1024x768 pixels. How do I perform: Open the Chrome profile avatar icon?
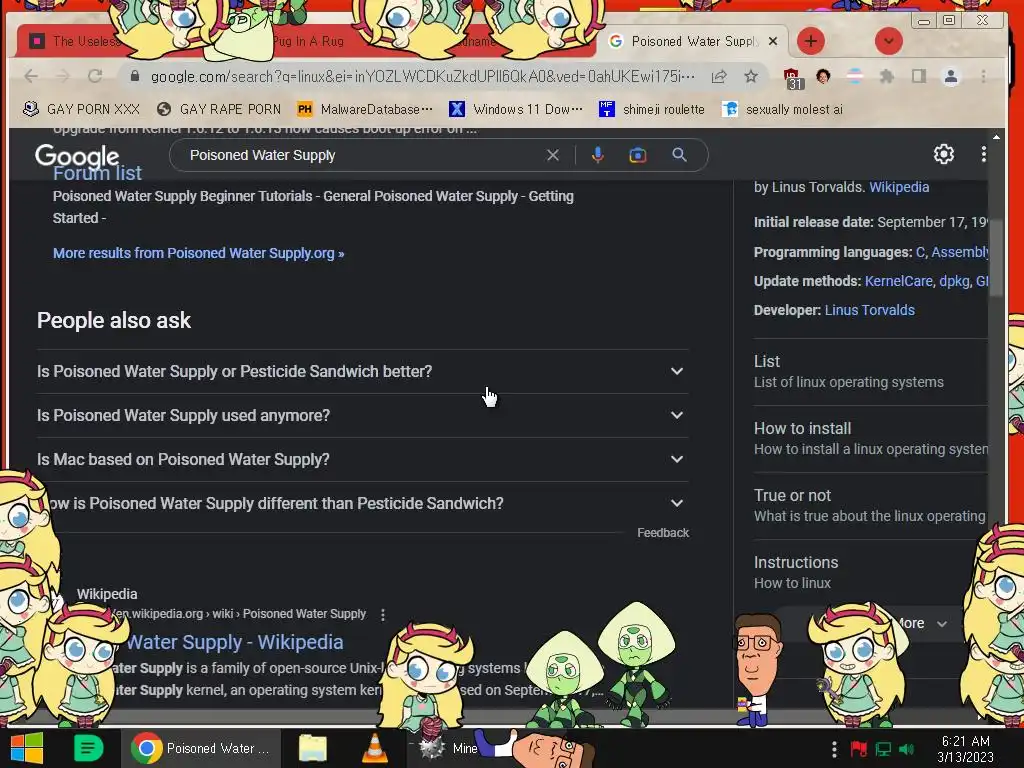951,76
